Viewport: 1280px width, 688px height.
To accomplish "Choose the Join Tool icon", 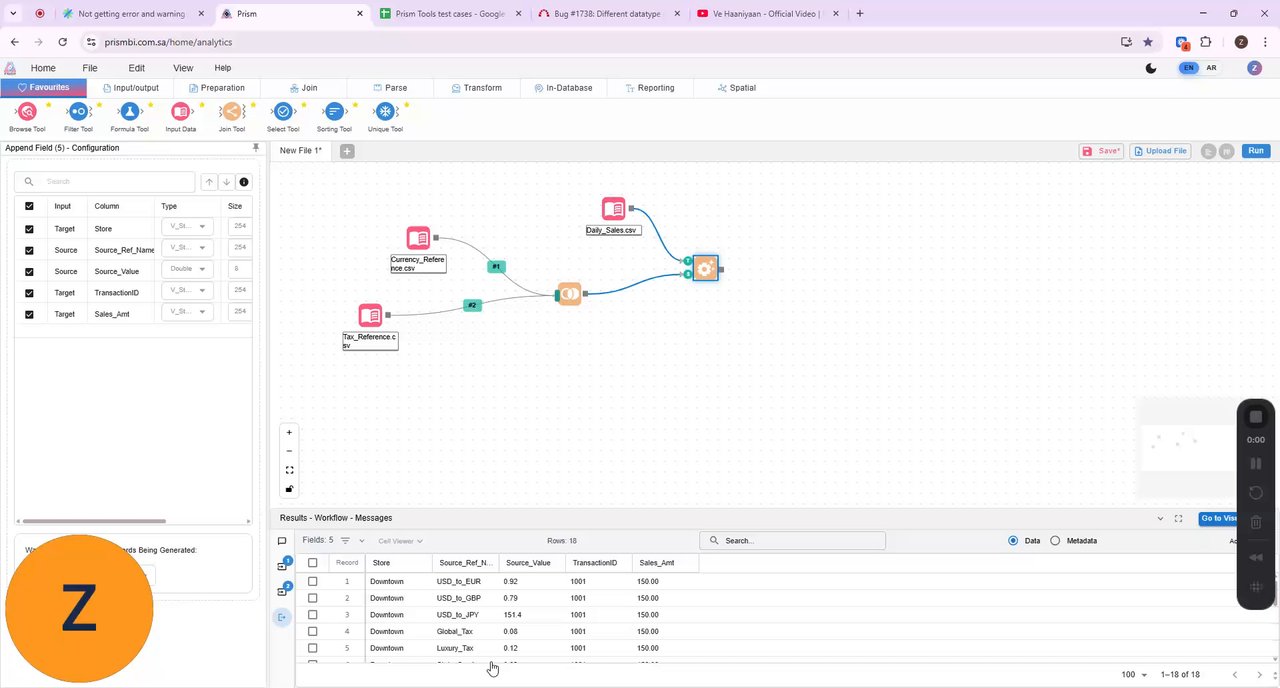I will (x=232, y=112).
